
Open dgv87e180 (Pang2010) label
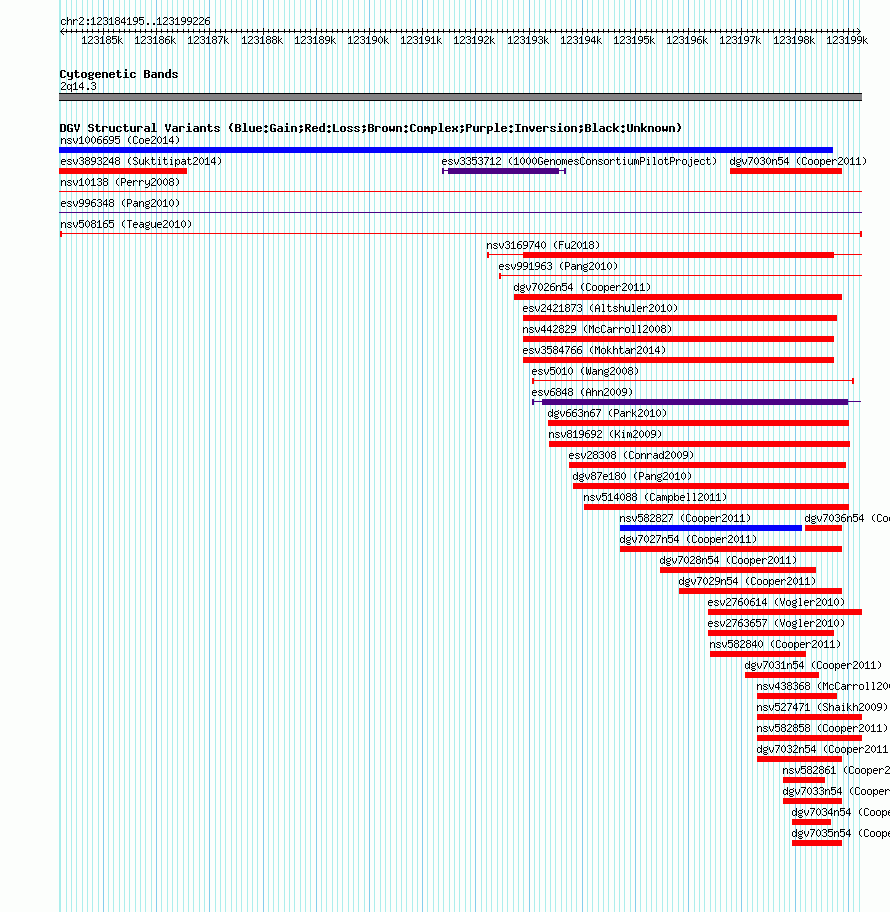pyautogui.click(x=632, y=475)
